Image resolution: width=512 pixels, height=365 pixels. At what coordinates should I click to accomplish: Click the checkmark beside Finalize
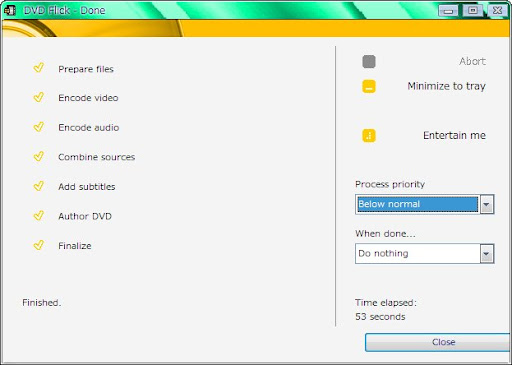tap(39, 245)
